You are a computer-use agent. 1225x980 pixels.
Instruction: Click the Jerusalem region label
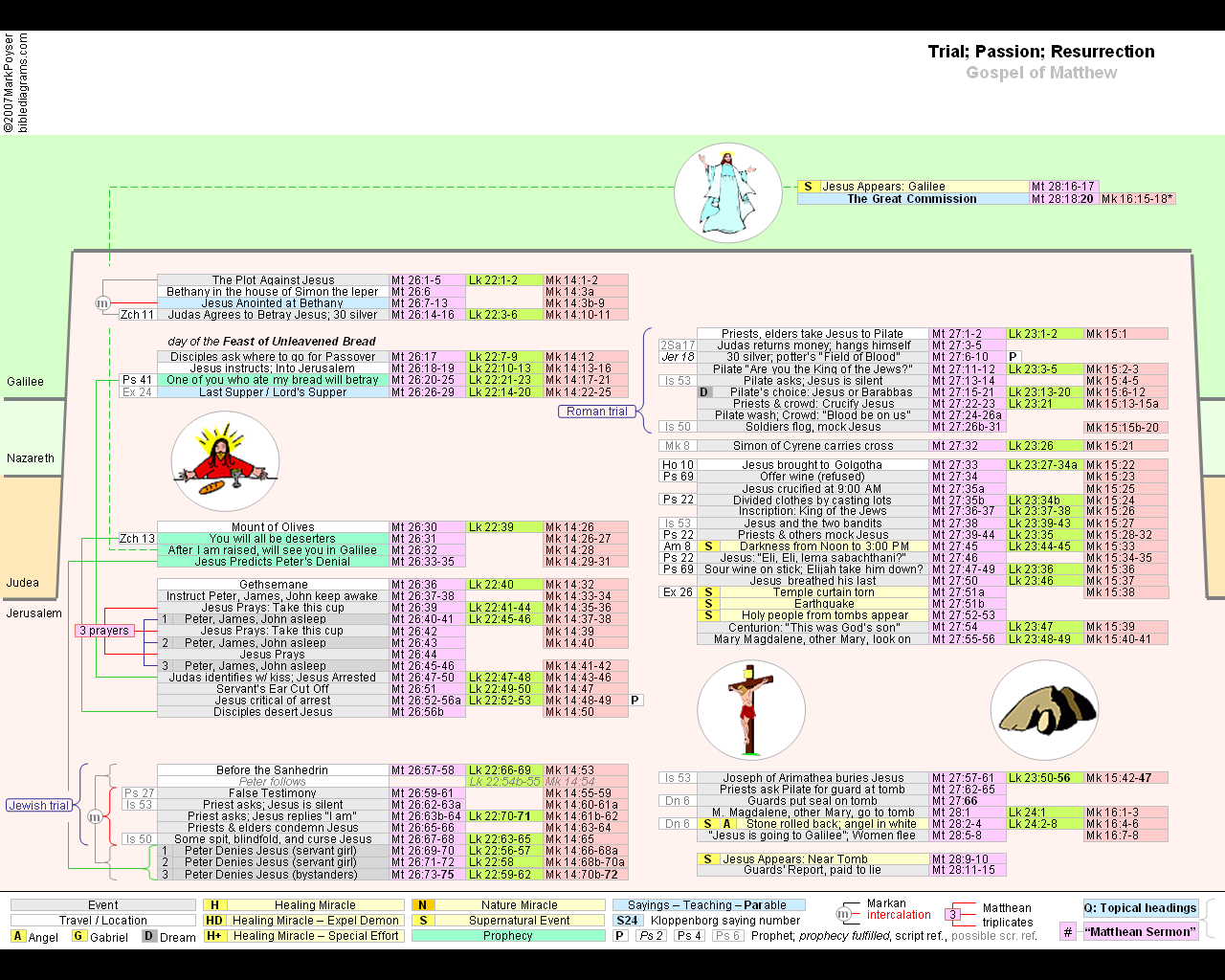(x=34, y=612)
